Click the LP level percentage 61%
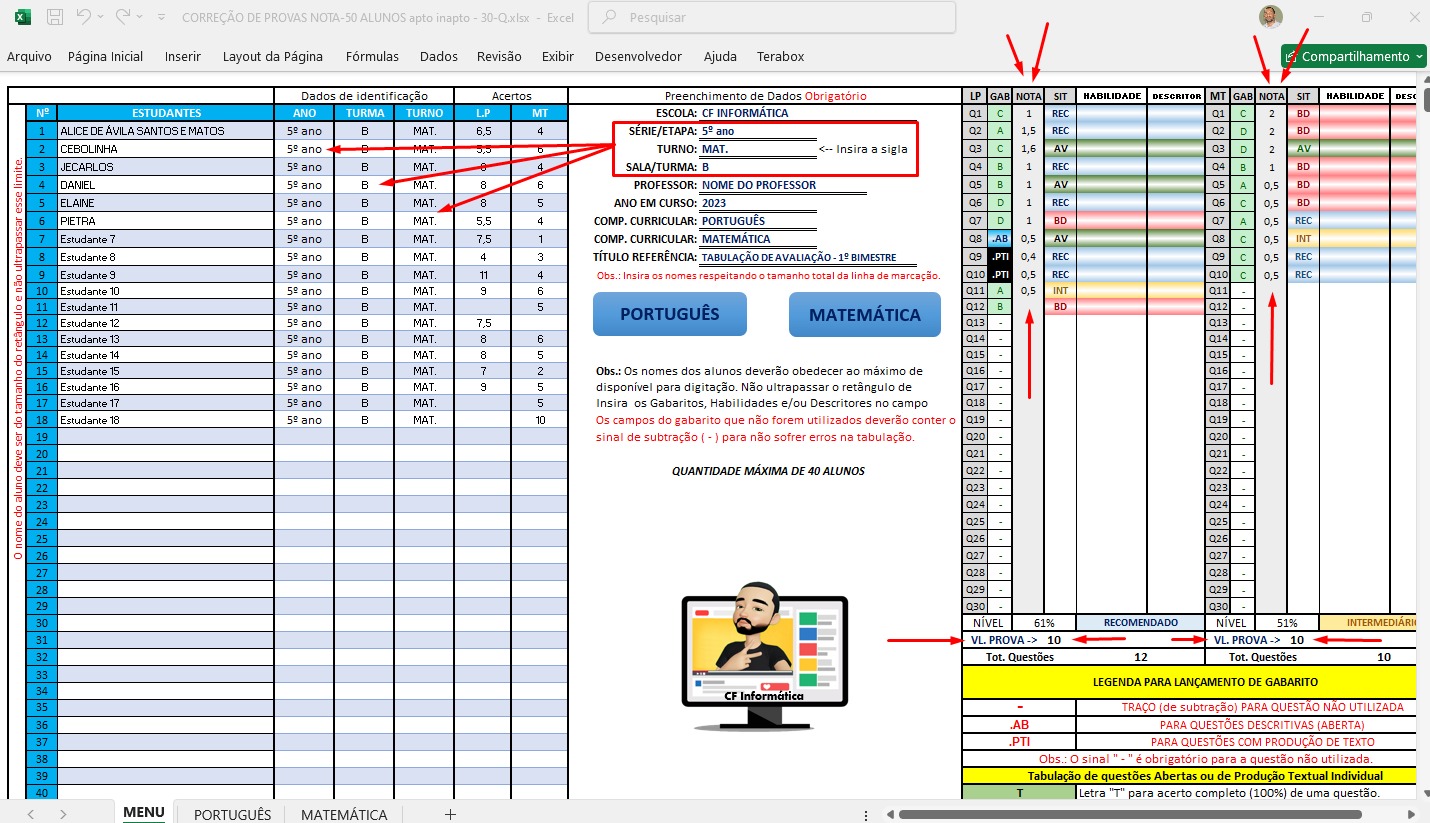This screenshot has width=1430, height=823. tap(1044, 622)
